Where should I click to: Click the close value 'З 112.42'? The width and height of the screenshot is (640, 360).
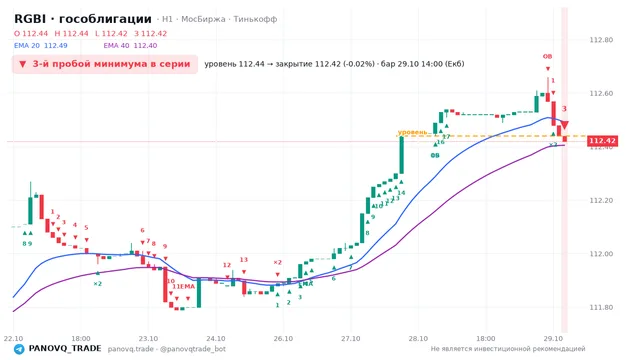pos(151,33)
